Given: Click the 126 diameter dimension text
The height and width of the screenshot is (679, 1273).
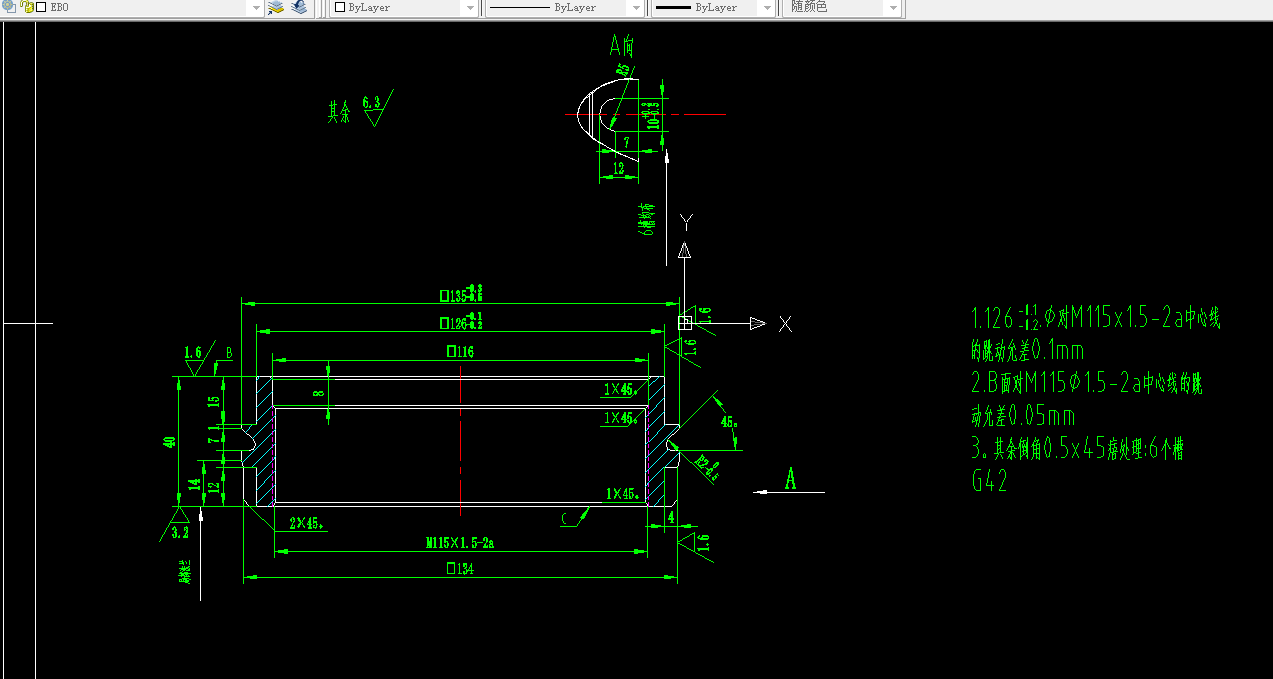Looking at the screenshot, I should (462, 321).
